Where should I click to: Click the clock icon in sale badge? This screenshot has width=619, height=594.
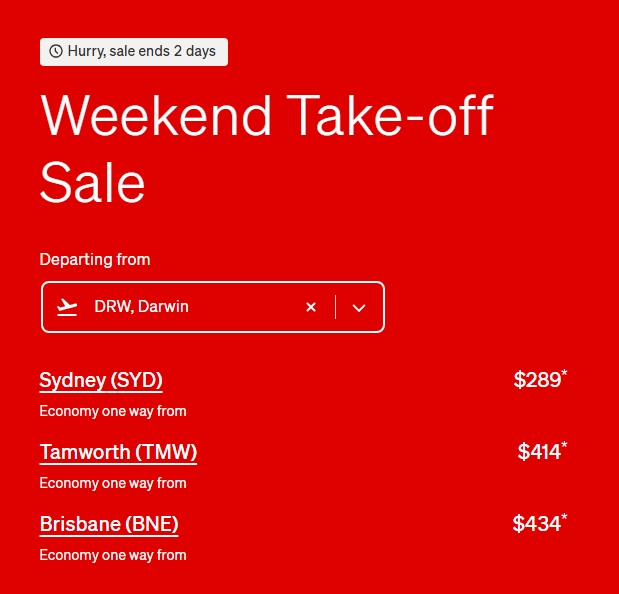pyautogui.click(x=56, y=51)
